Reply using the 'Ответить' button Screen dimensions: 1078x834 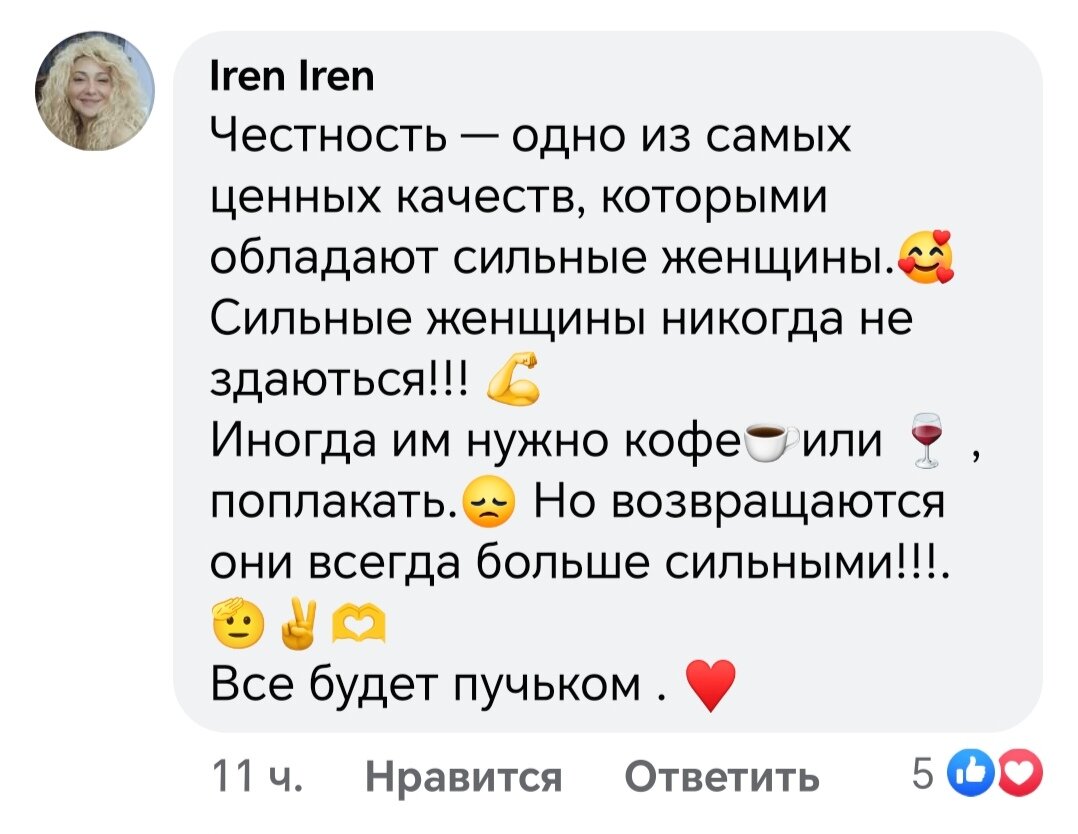click(722, 777)
